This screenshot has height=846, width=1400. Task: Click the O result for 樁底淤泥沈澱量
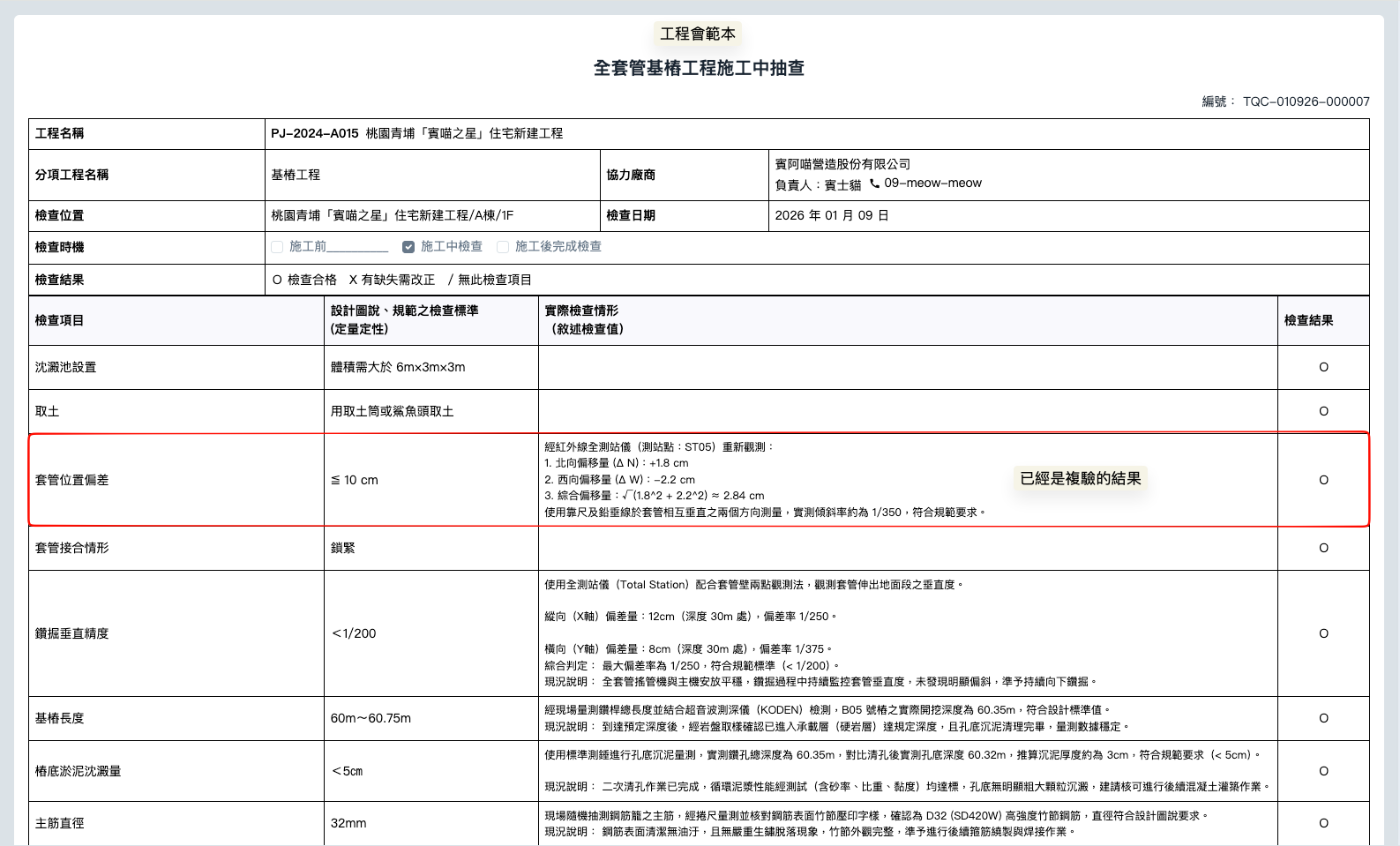coord(1323,771)
